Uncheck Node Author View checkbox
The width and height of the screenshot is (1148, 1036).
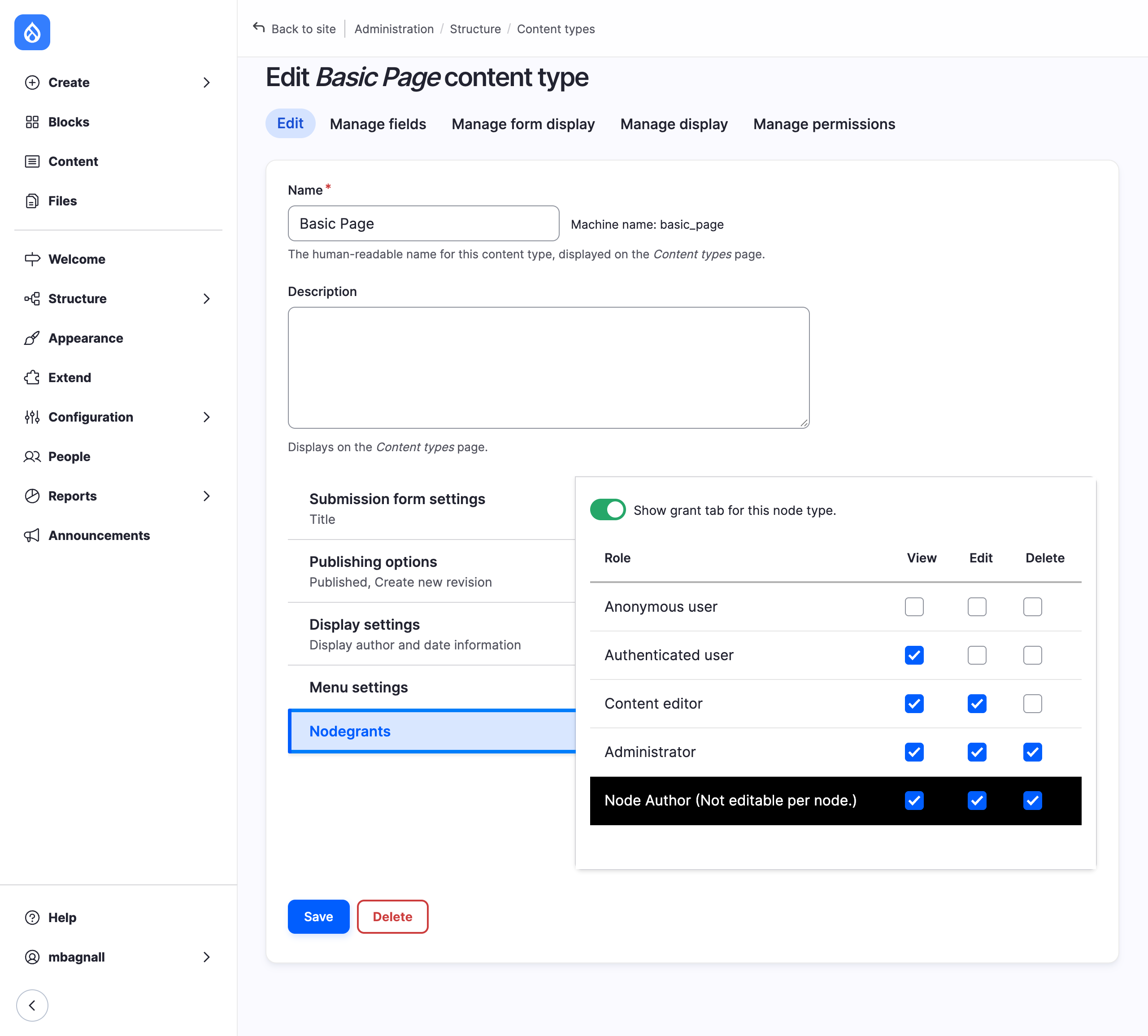click(x=914, y=801)
